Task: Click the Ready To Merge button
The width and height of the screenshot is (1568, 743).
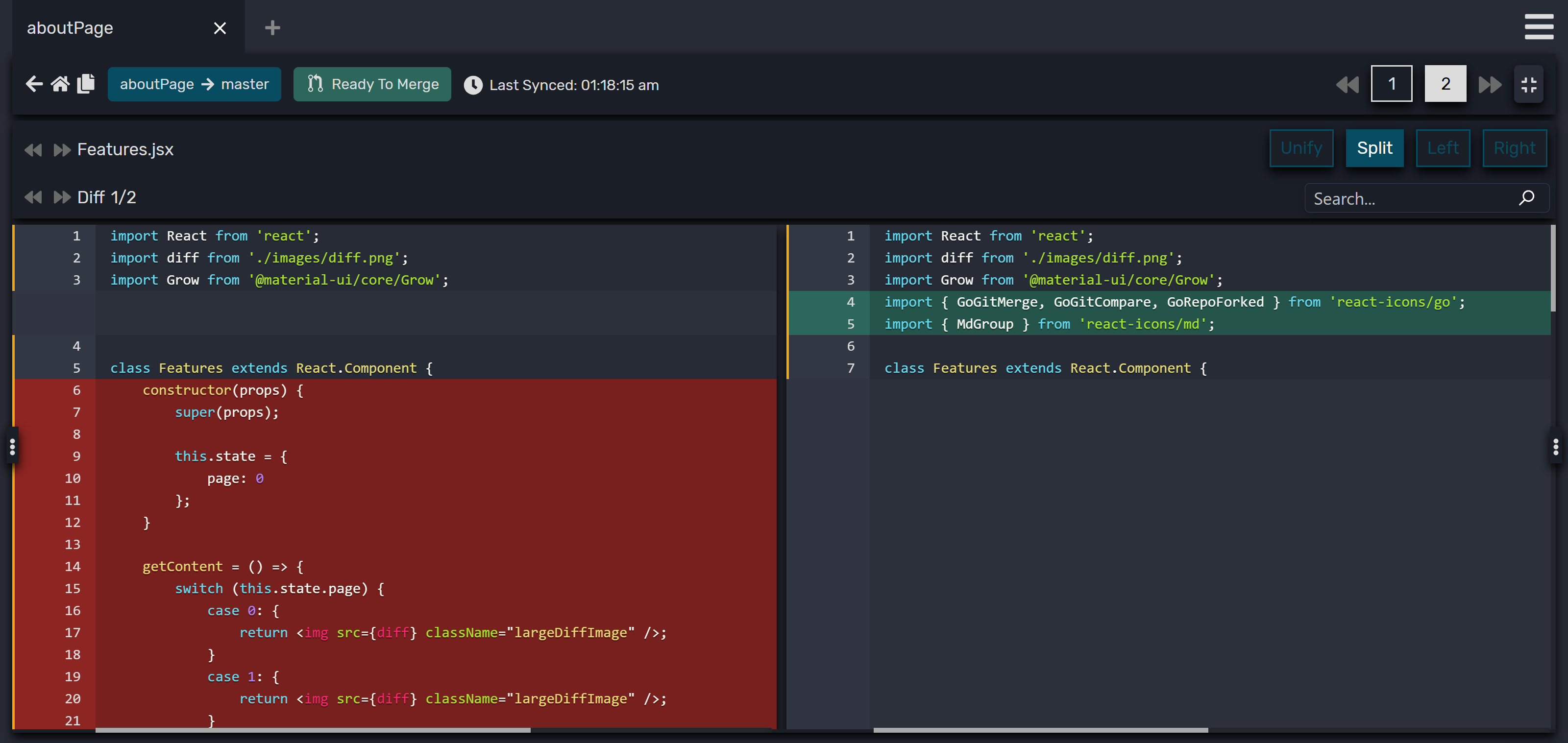Action: tap(372, 84)
